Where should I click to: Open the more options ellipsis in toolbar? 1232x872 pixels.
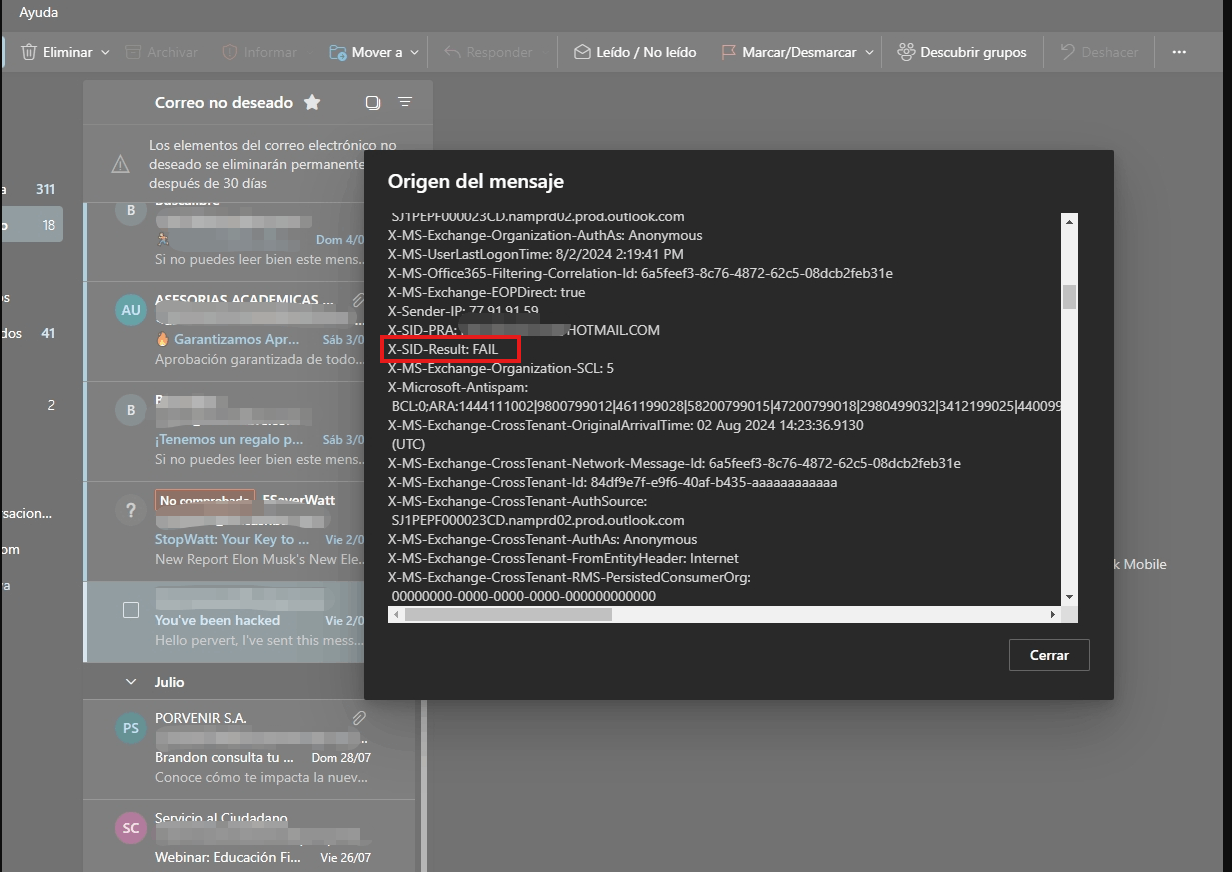pyautogui.click(x=1179, y=52)
